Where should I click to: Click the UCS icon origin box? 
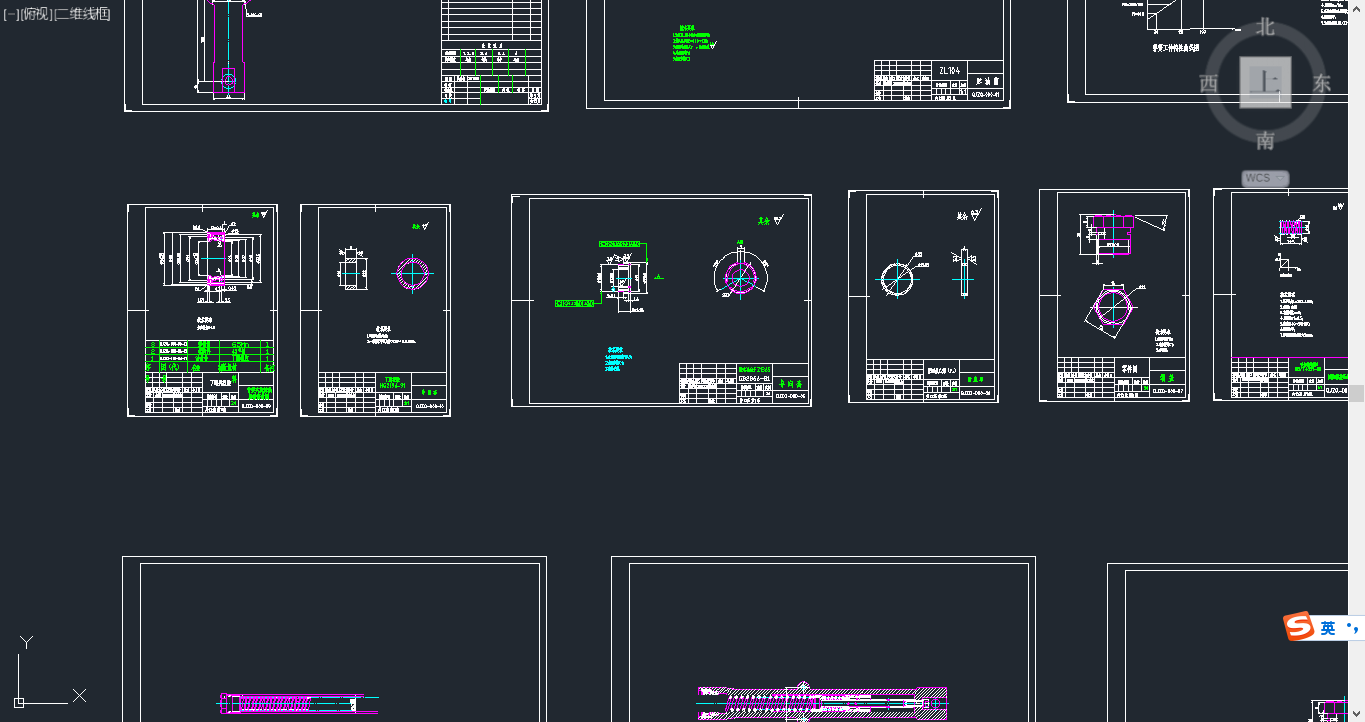(19, 702)
